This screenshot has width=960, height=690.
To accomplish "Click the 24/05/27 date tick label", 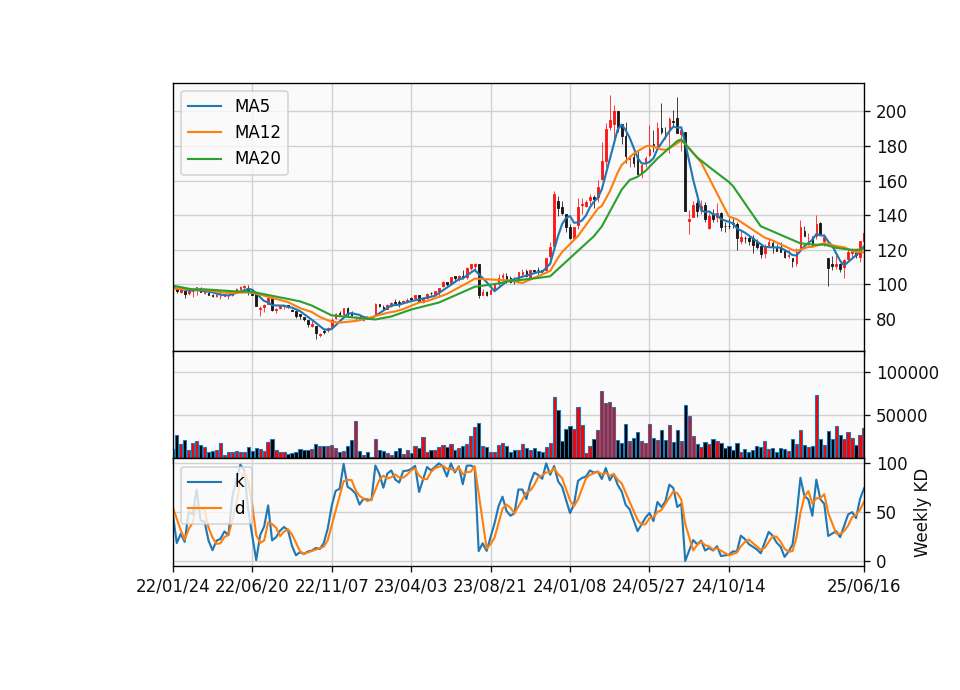I will pos(649,587).
